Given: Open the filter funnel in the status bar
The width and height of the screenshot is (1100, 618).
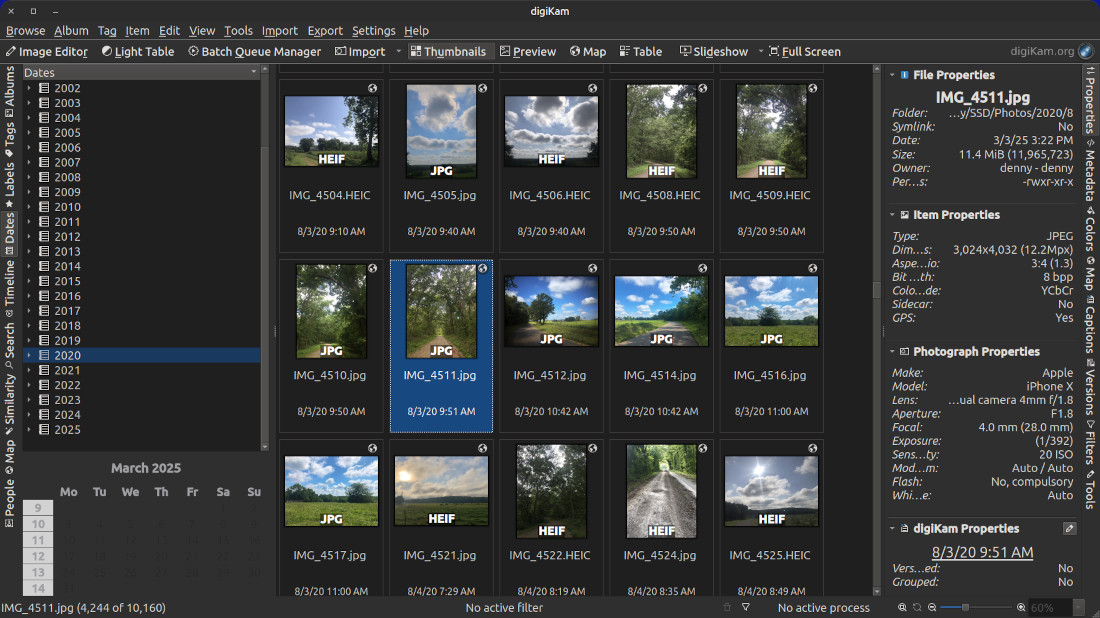Looking at the screenshot, I should click(745, 607).
